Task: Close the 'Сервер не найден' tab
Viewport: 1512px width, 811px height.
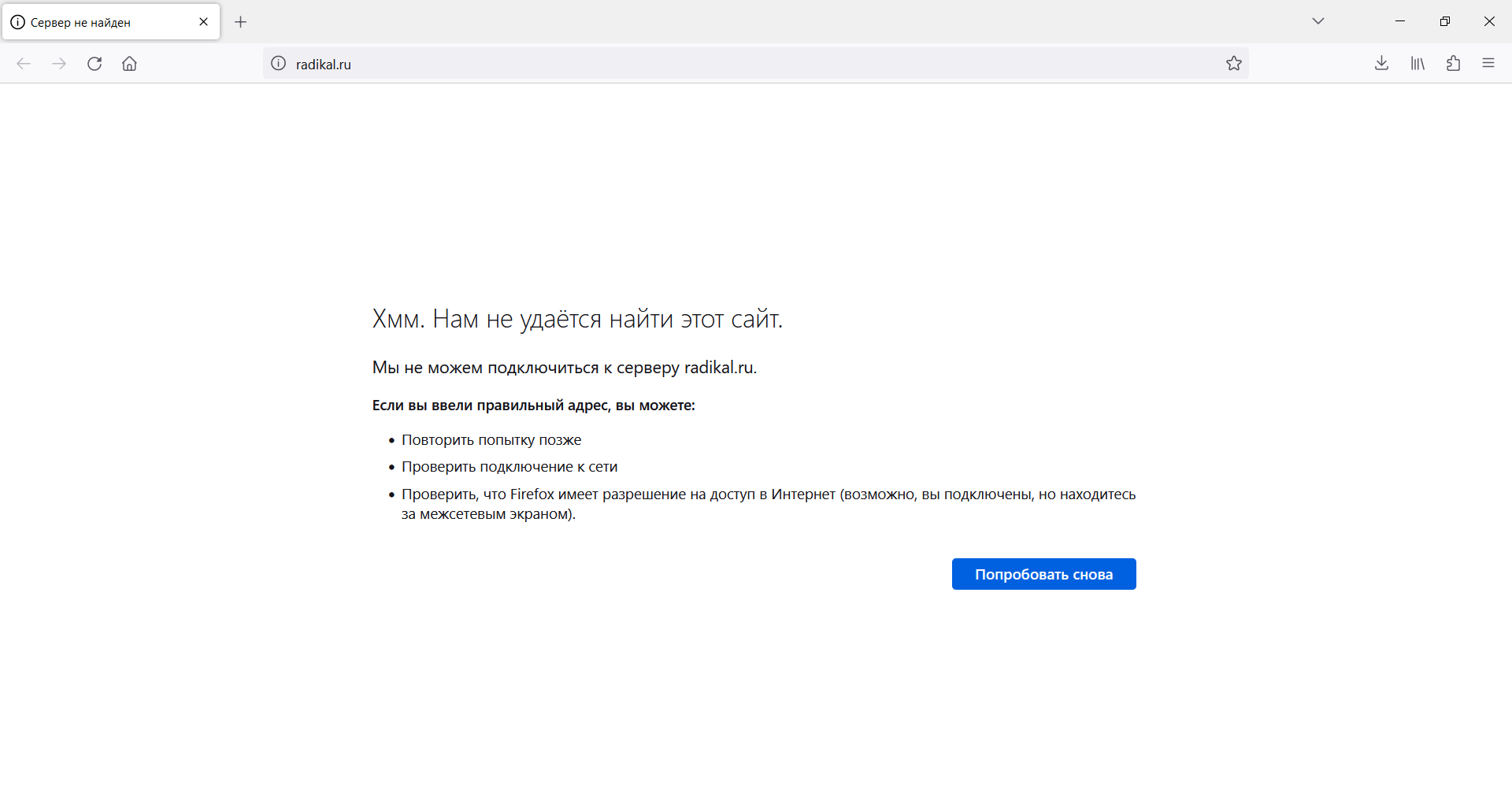Action: [204, 22]
